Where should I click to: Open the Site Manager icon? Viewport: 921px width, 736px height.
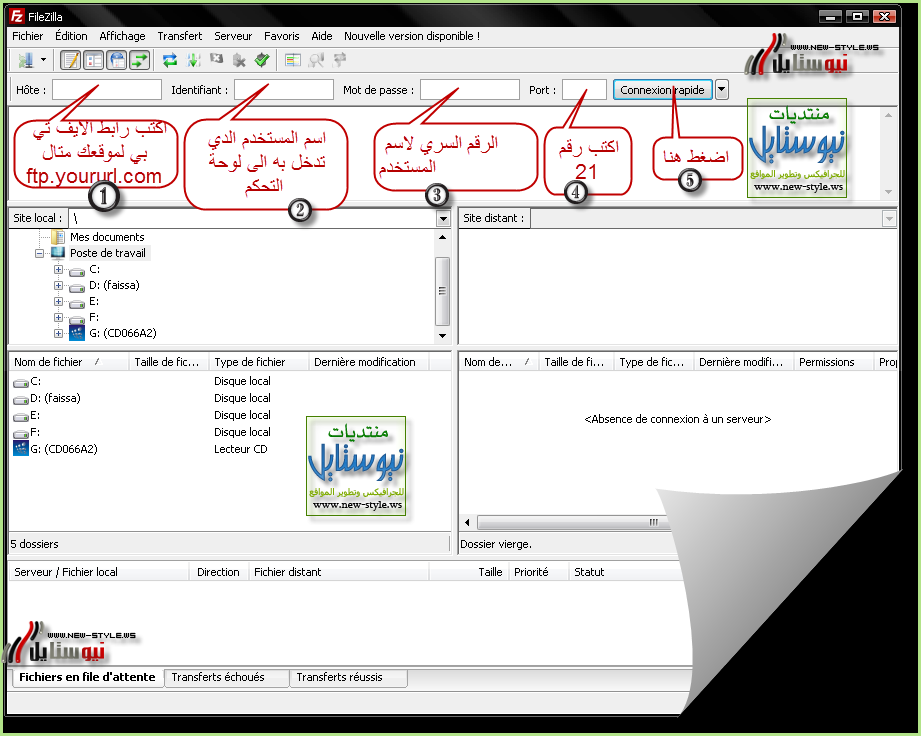click(25, 60)
